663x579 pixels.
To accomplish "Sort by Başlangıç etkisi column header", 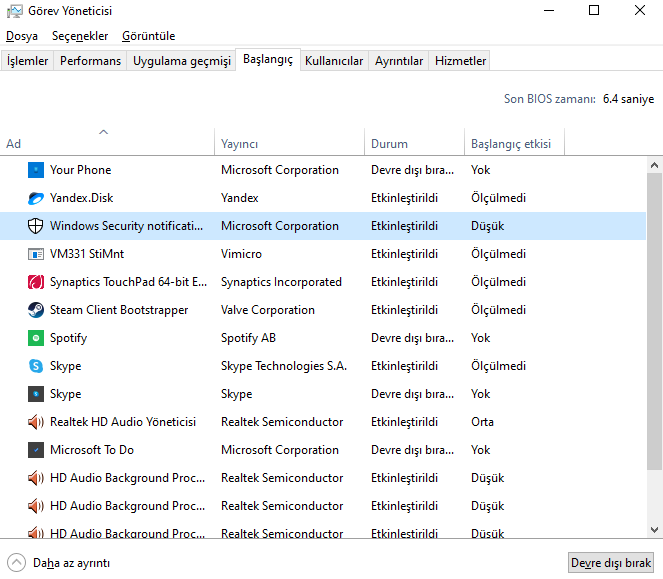I will coord(511,144).
